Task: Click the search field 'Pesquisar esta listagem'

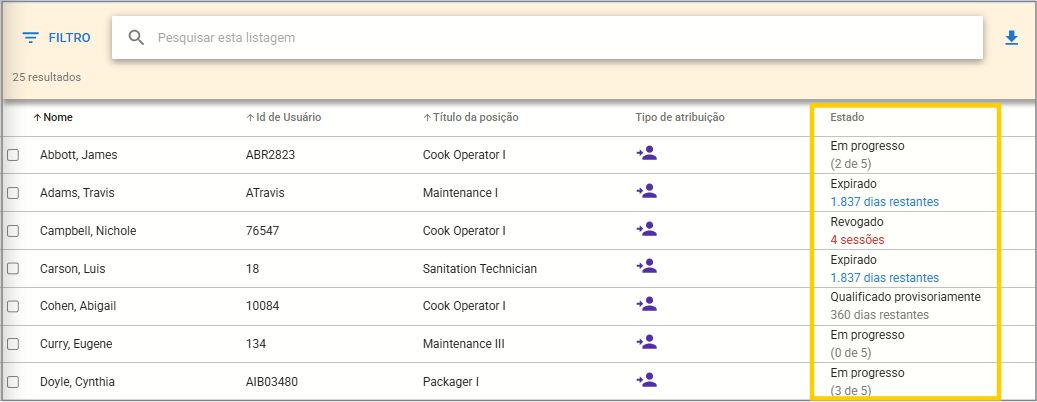Action: [x=560, y=38]
